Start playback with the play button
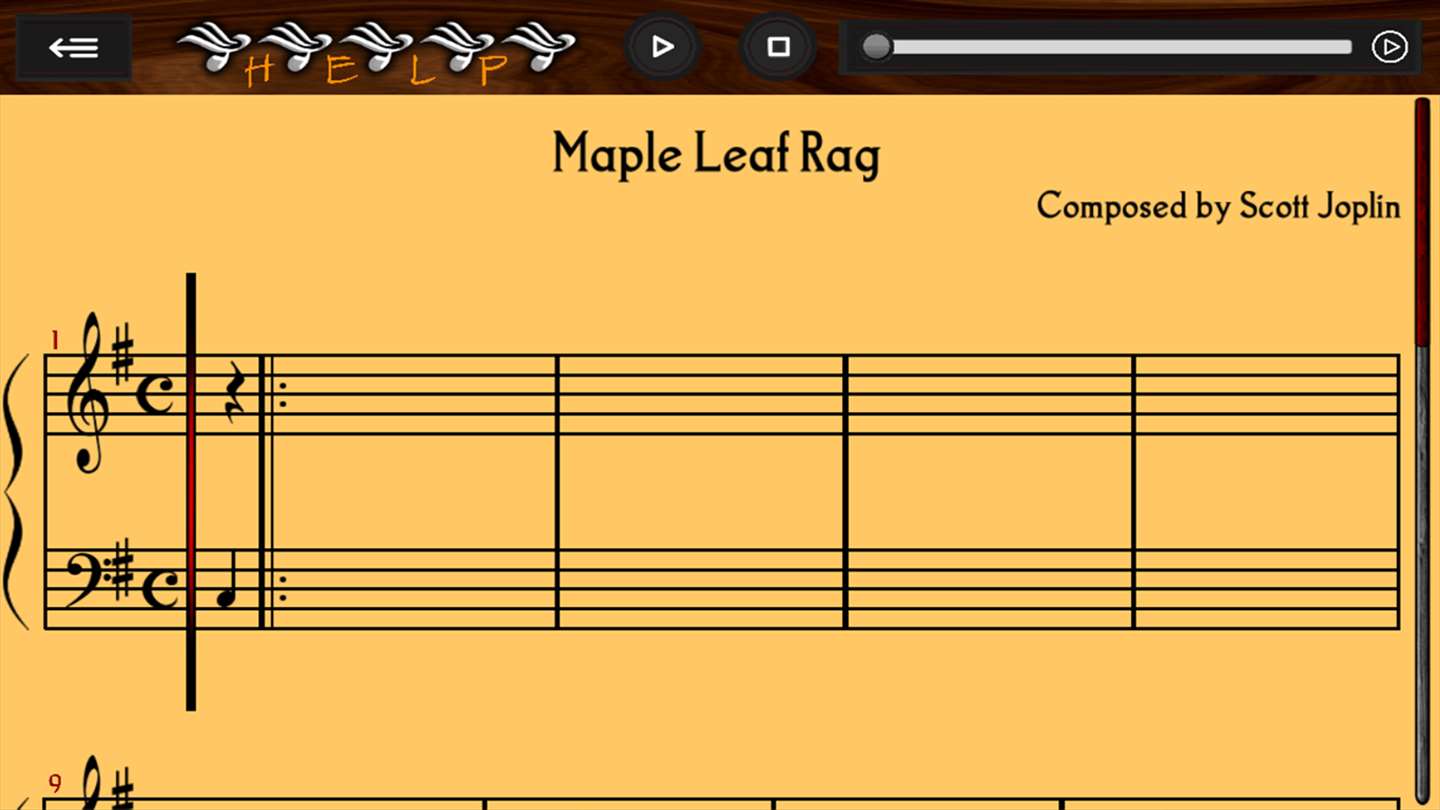 click(x=662, y=47)
